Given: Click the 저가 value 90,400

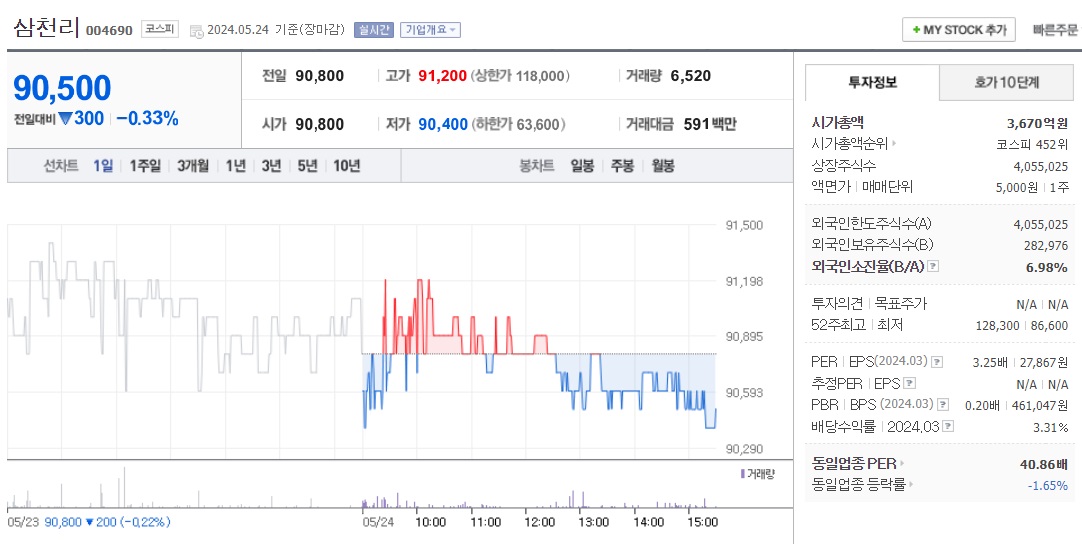Looking at the screenshot, I should point(442,124).
